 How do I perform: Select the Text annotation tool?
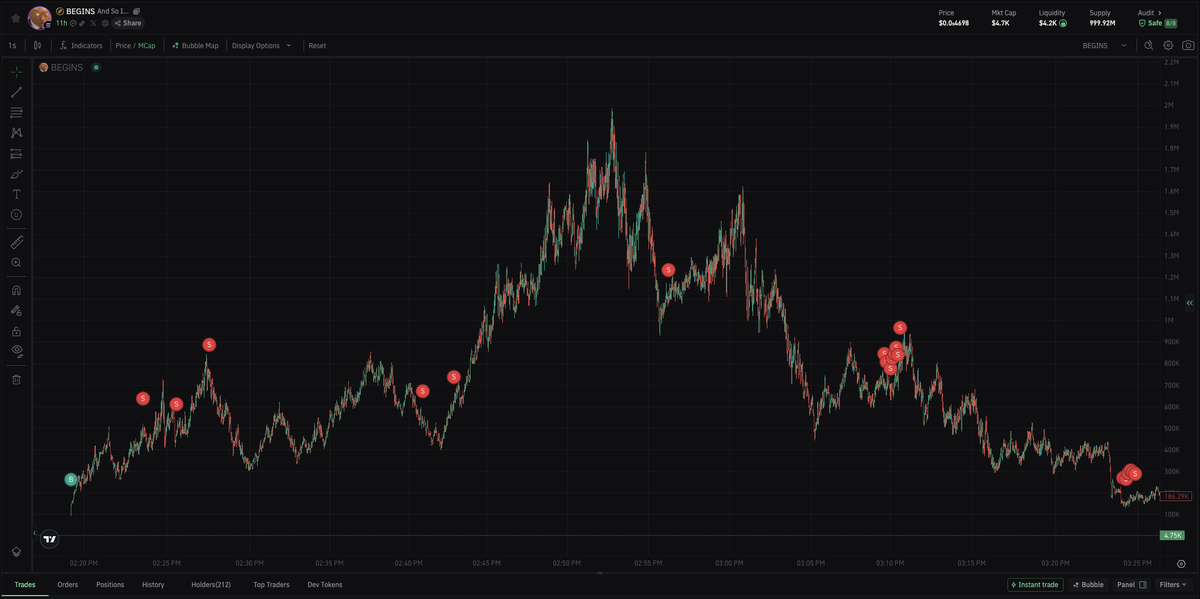click(x=16, y=194)
